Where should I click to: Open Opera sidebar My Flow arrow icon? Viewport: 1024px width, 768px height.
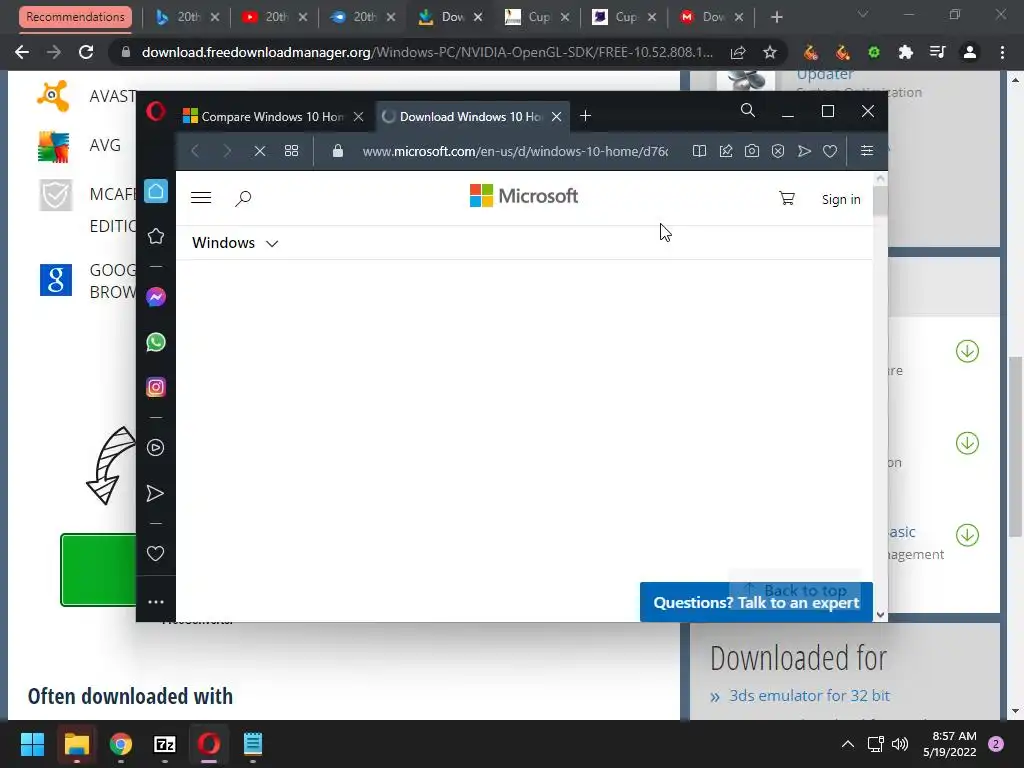click(x=155, y=493)
